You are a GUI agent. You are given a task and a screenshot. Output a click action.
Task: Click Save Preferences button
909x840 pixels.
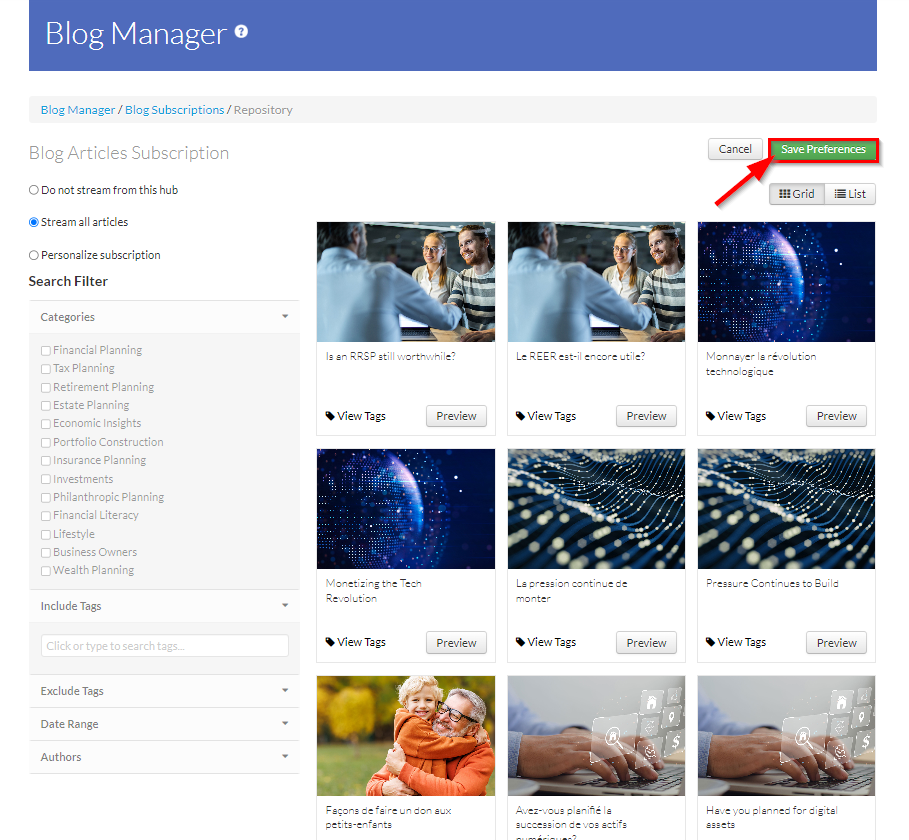(x=823, y=150)
